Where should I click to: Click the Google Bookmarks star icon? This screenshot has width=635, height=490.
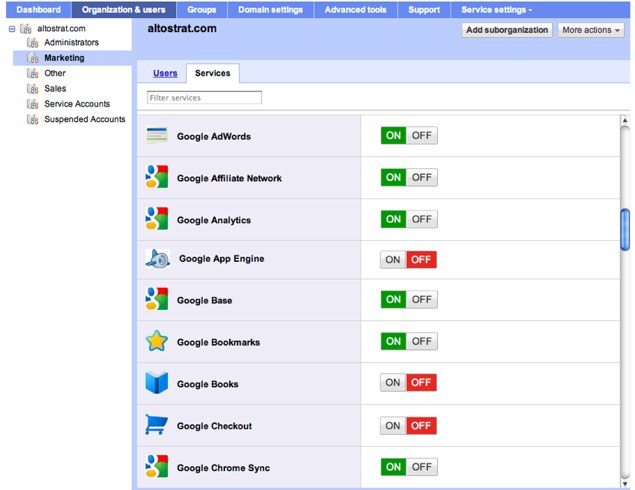point(156,341)
